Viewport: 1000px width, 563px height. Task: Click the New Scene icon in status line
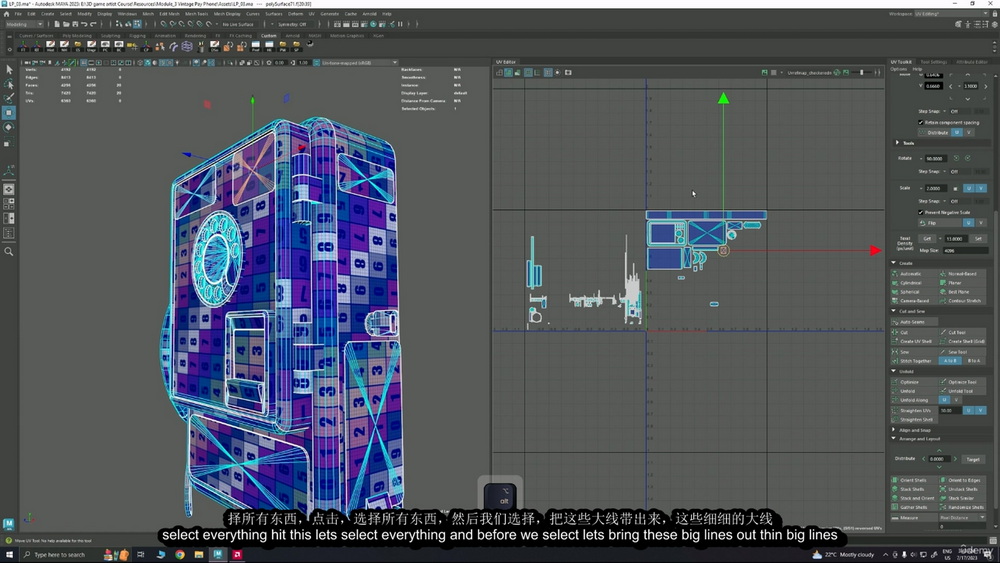click(57, 24)
